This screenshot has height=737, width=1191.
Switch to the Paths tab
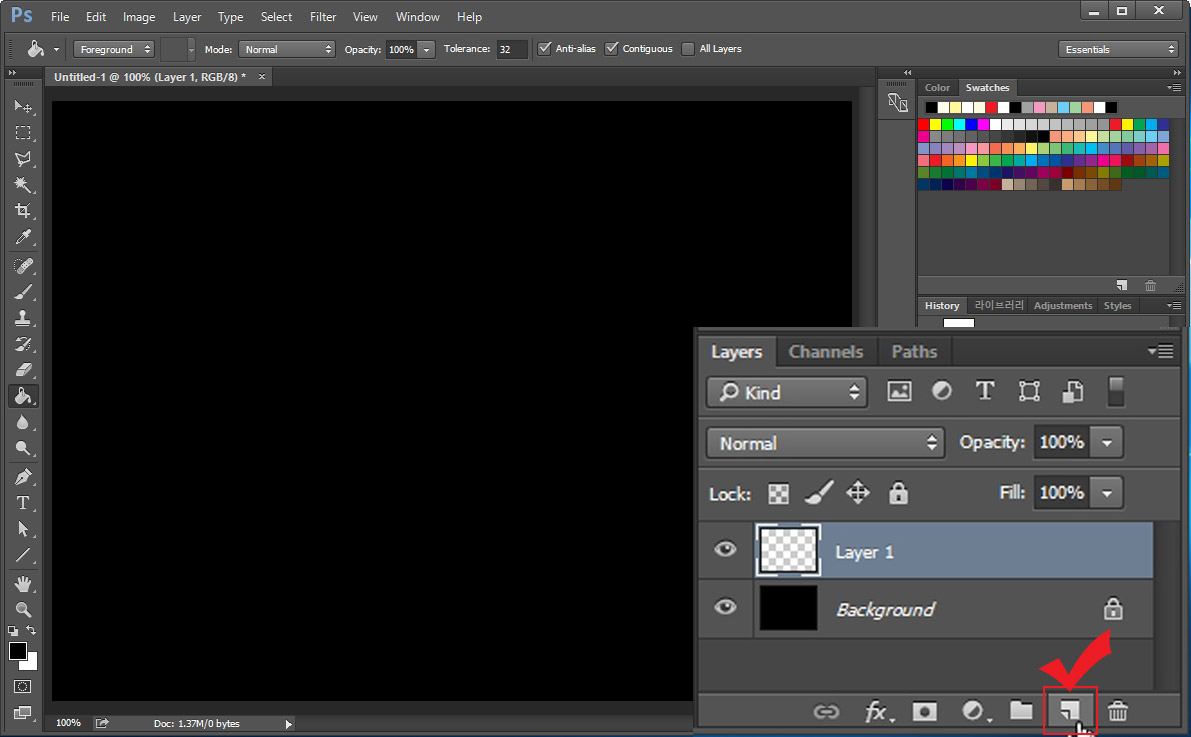(x=915, y=352)
